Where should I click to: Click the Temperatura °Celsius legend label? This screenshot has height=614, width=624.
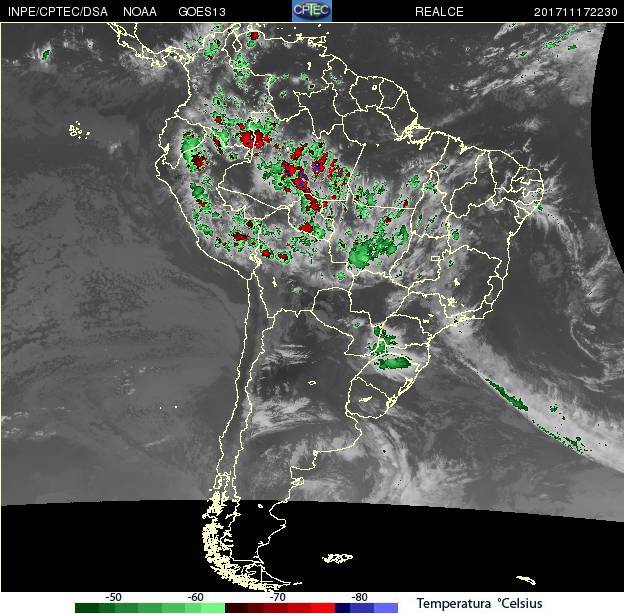pos(480,603)
